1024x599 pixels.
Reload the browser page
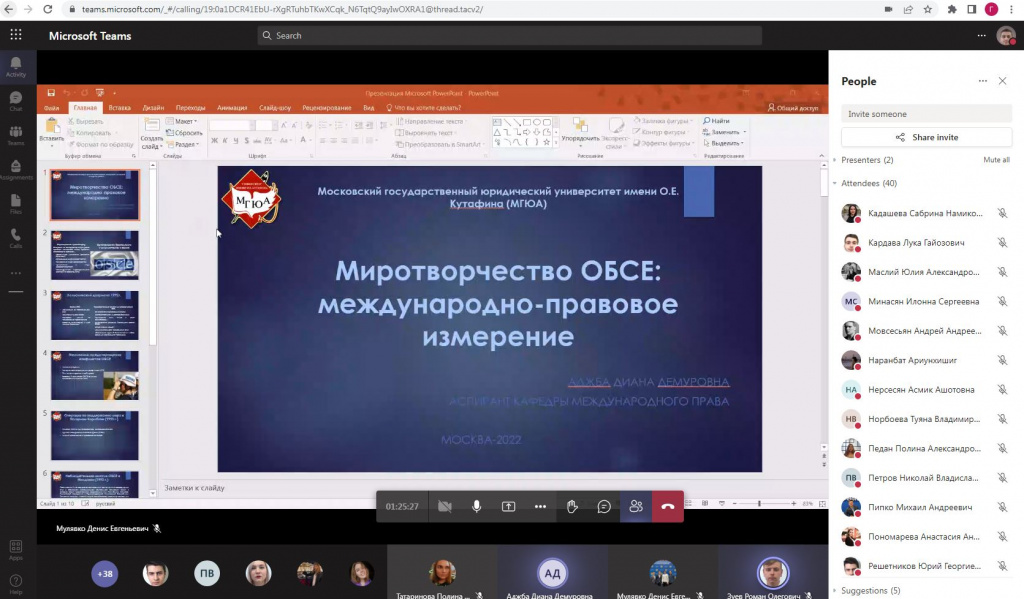coord(48,9)
